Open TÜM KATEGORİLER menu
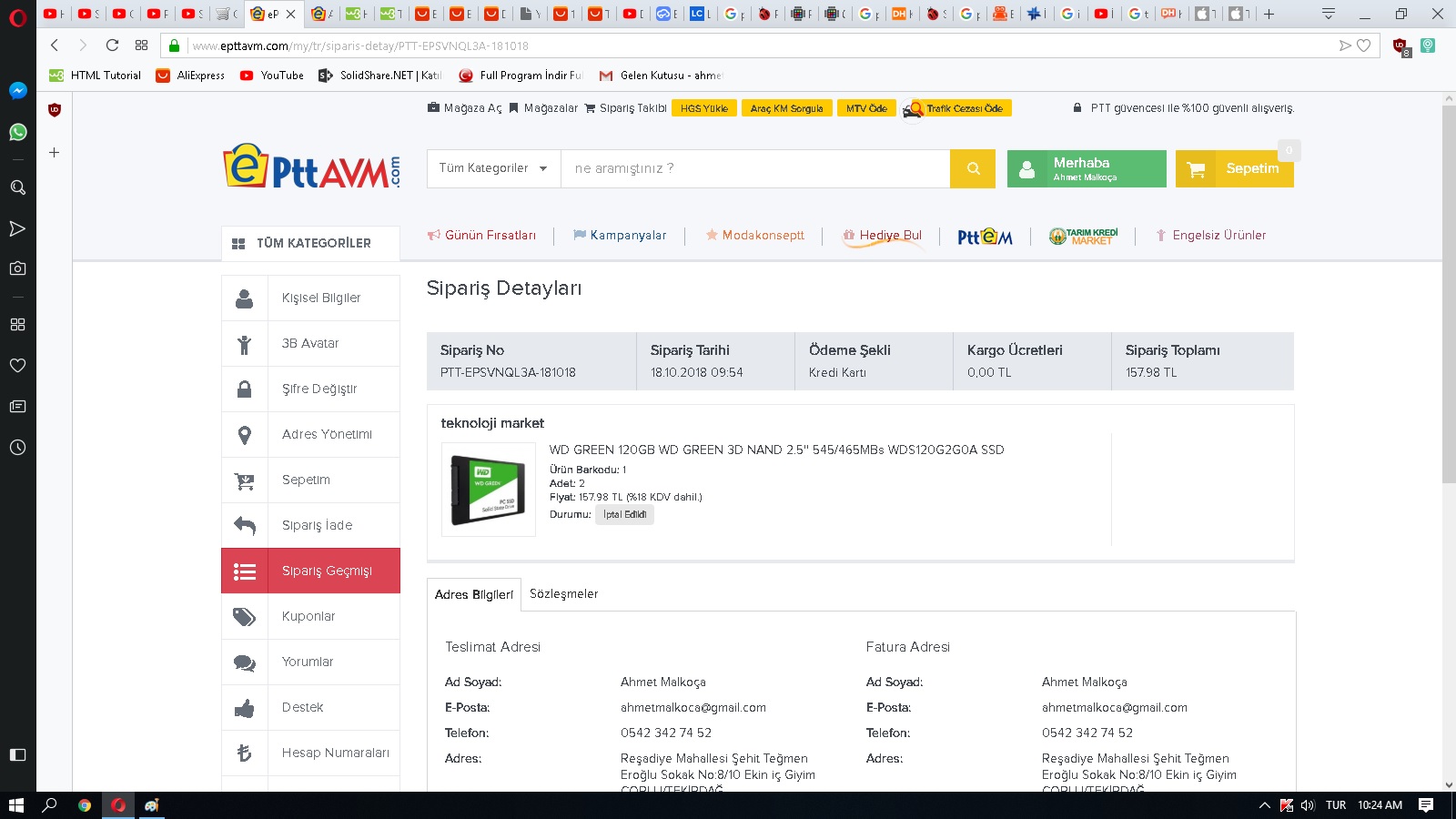 [x=310, y=243]
